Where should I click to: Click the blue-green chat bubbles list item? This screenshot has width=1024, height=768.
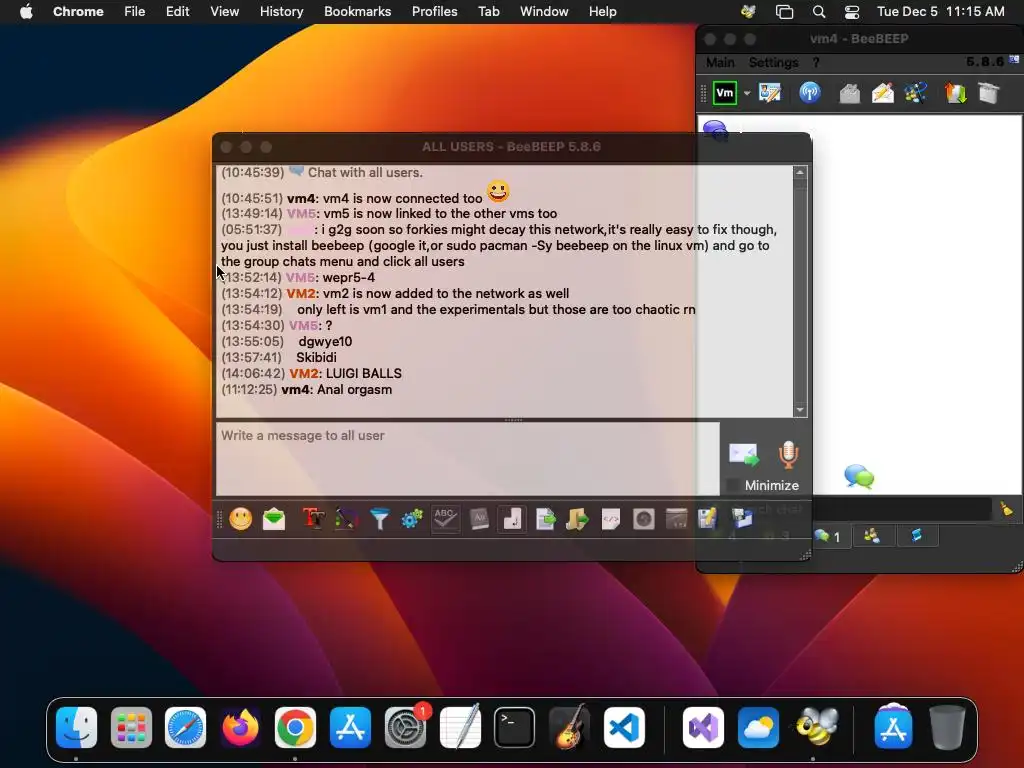859,477
